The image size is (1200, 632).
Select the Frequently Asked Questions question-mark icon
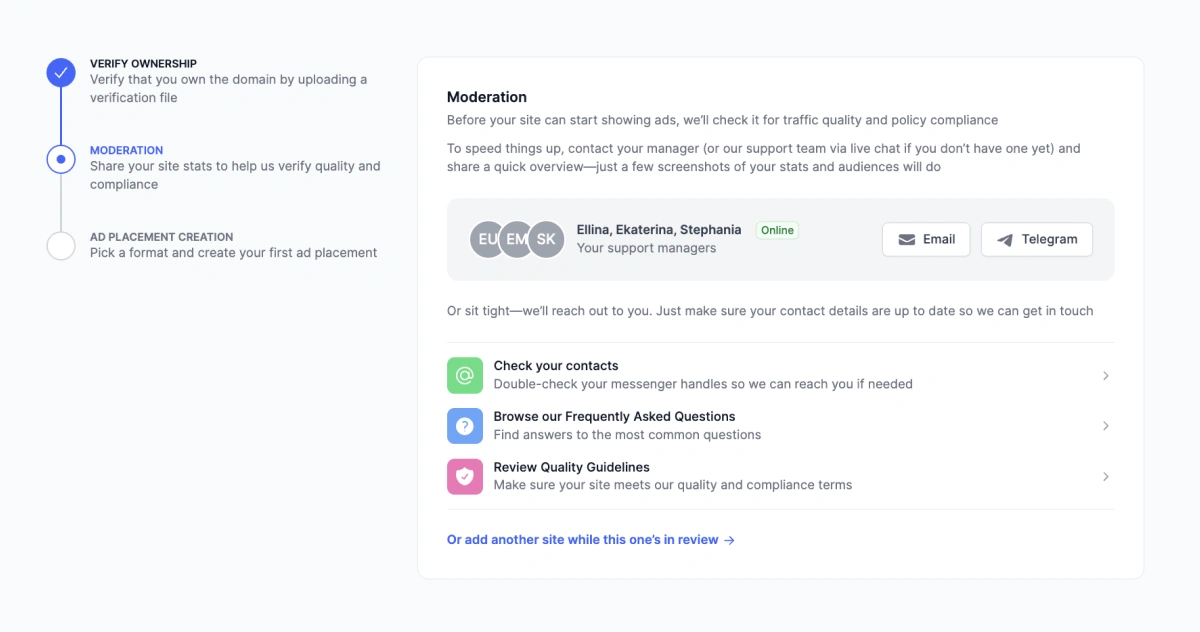(464, 426)
